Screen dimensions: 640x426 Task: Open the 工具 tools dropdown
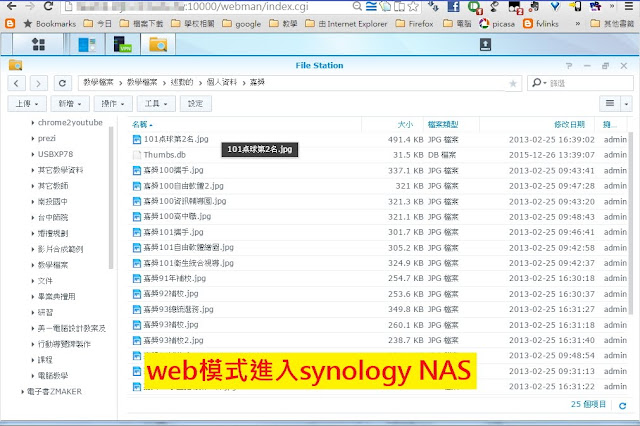(x=156, y=104)
